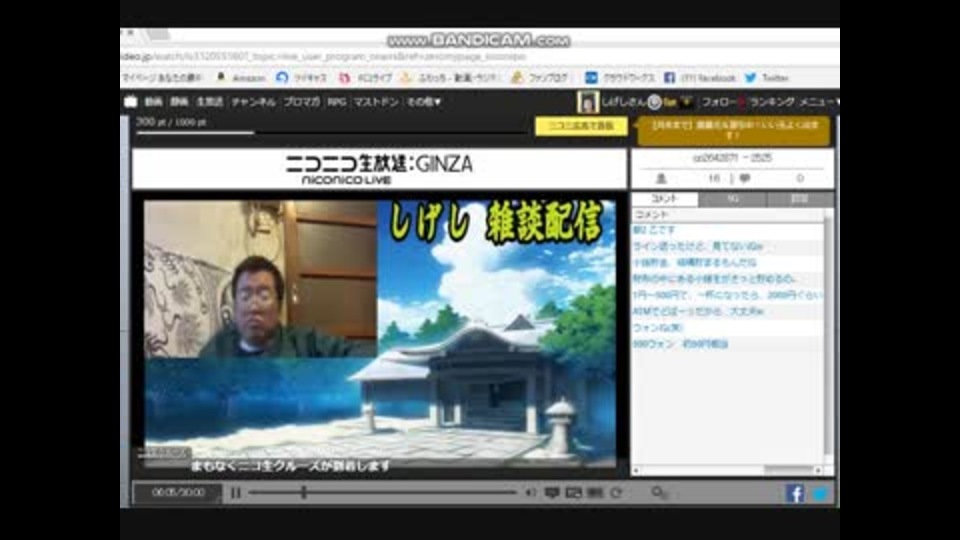This screenshot has width=960, height=540.
Task: Open the クラウドワークス bookmark
Action: pyautogui.click(x=620, y=78)
